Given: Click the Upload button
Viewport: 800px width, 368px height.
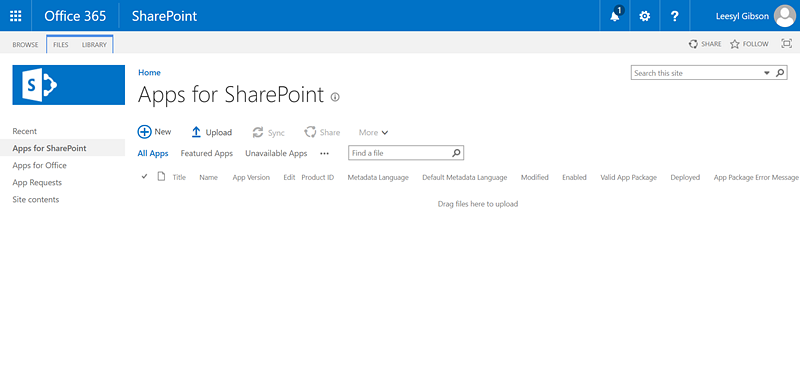Looking at the screenshot, I should (x=212, y=132).
